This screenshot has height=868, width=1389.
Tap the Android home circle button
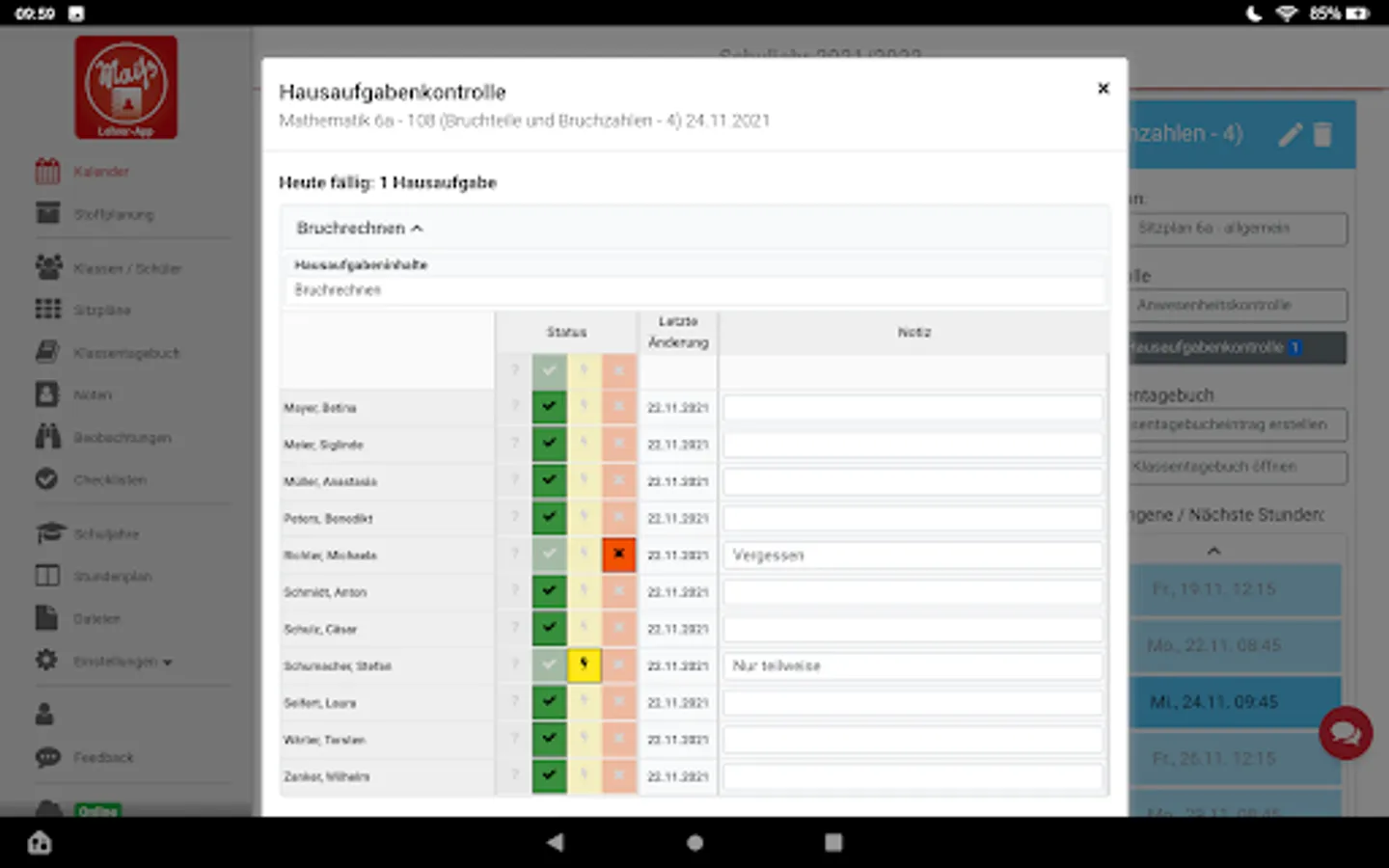coord(694,843)
